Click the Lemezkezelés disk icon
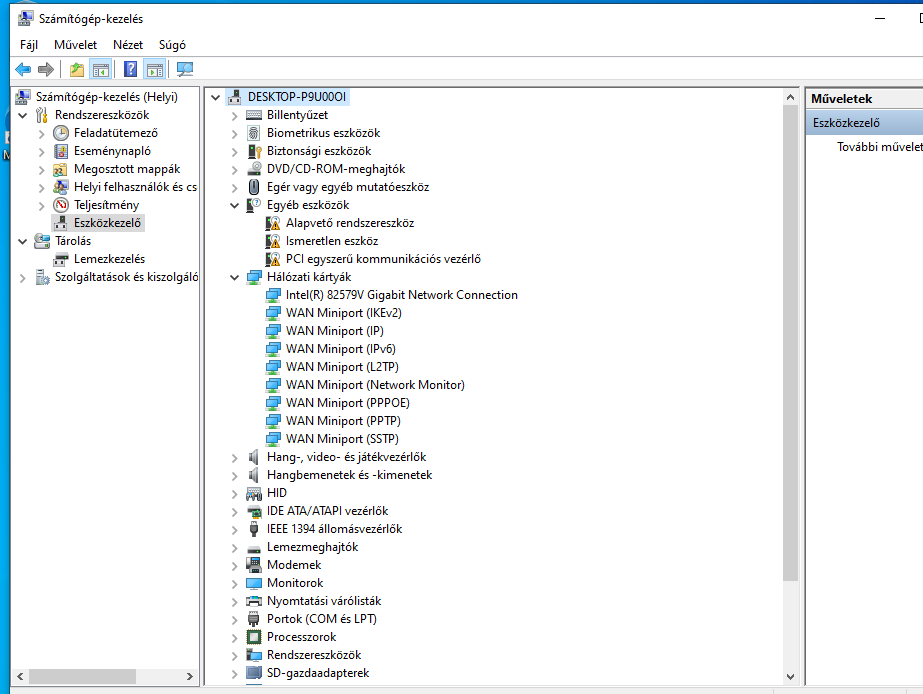 click(x=61, y=259)
